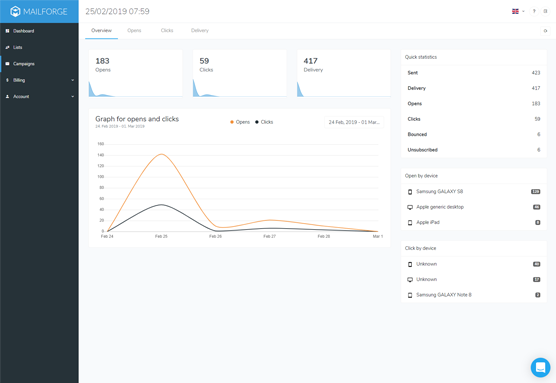This screenshot has height=383, width=556.
Task: Click the Opens row in Quick statistics
Action: [474, 104]
